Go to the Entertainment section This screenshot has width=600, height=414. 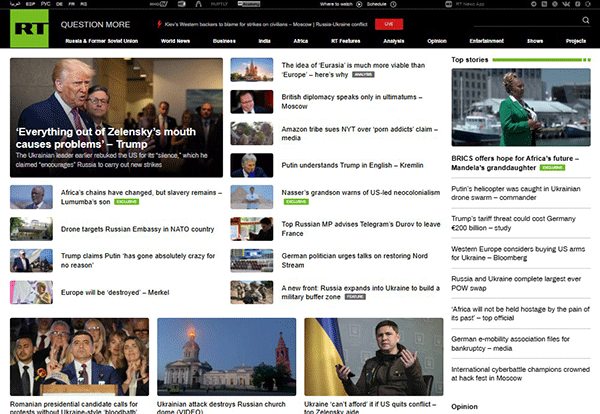point(487,41)
